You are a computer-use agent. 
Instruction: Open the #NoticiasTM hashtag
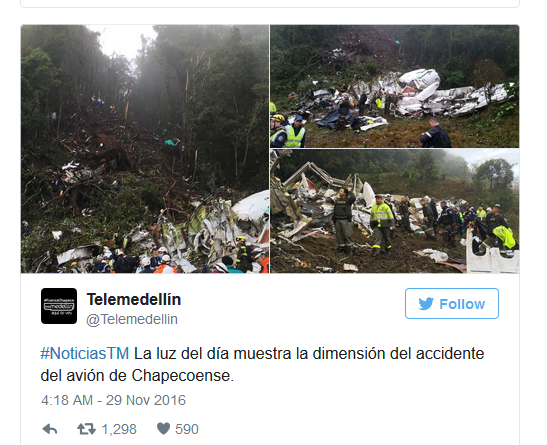pyautogui.click(x=85, y=353)
